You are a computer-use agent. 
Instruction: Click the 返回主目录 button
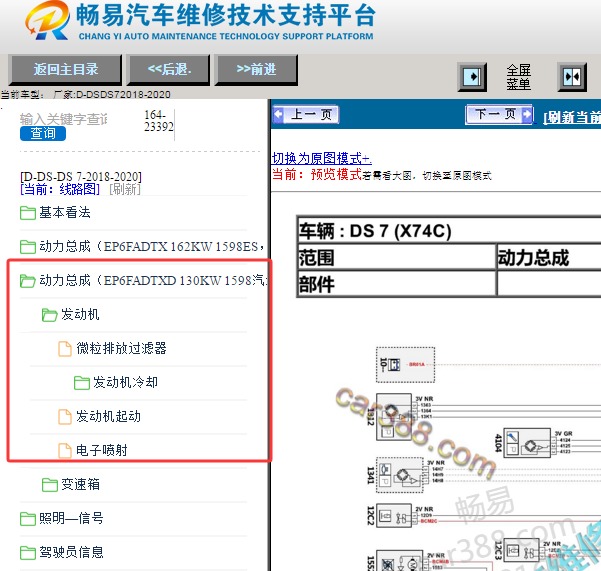[65, 69]
